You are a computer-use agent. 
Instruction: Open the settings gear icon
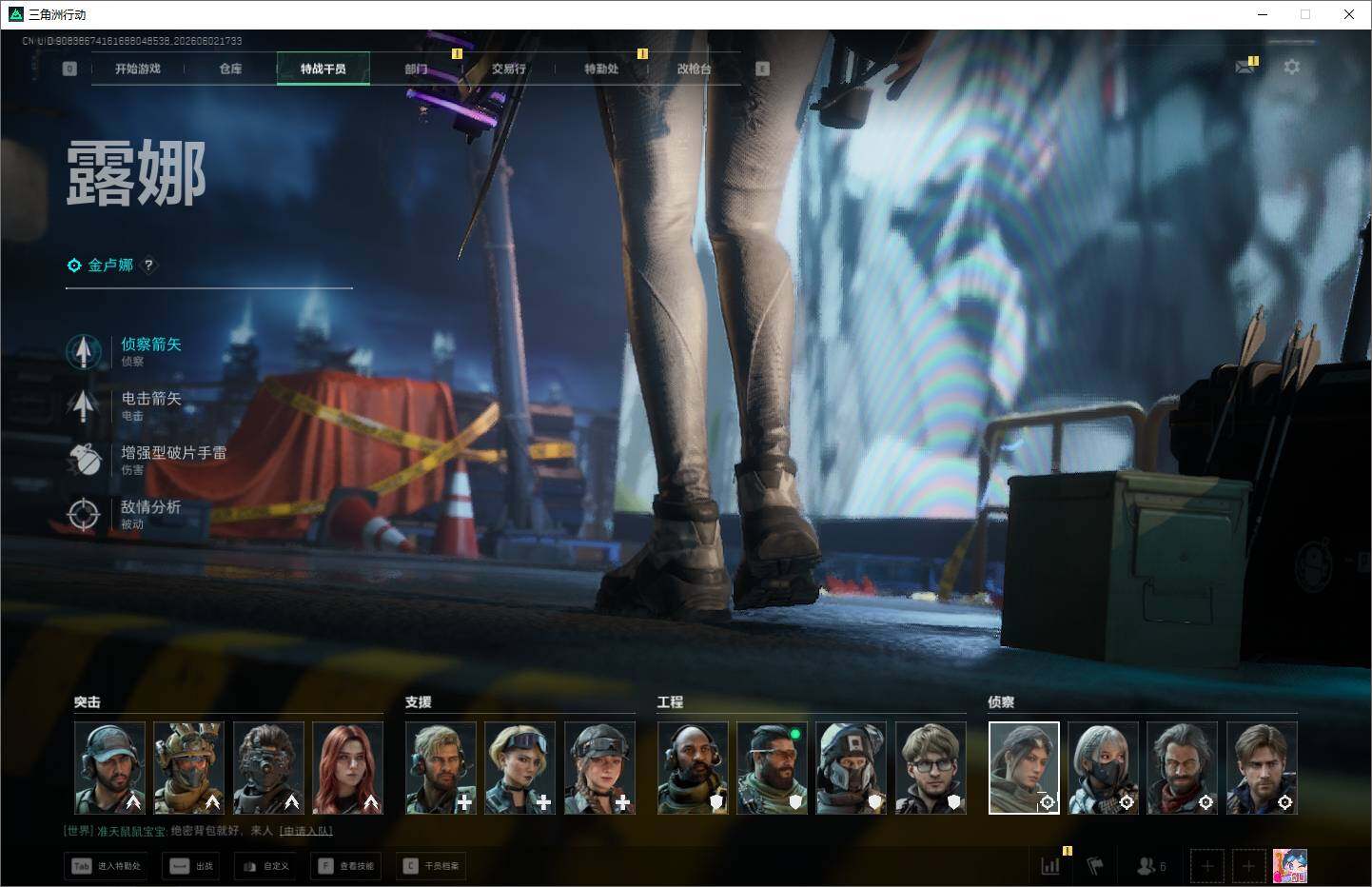pyautogui.click(x=1291, y=67)
